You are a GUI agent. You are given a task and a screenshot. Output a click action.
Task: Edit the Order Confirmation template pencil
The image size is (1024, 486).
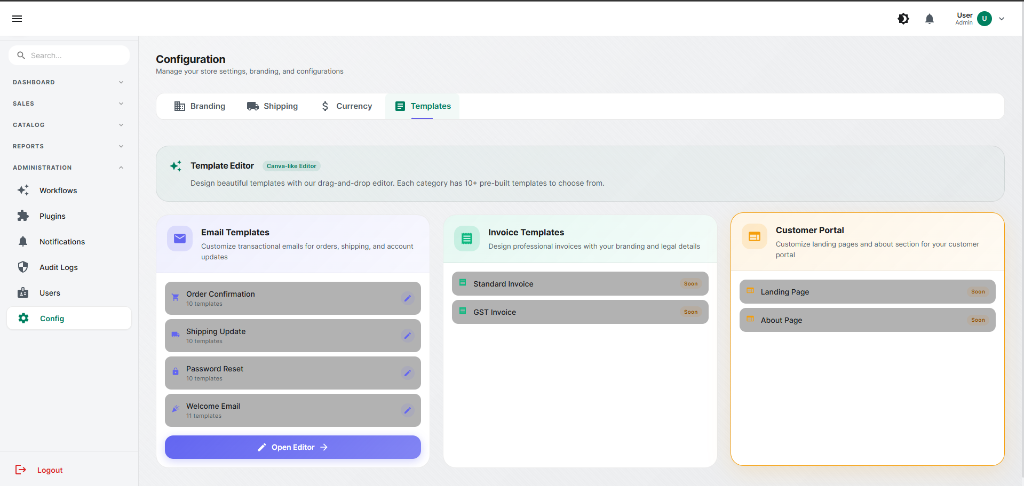click(x=407, y=298)
